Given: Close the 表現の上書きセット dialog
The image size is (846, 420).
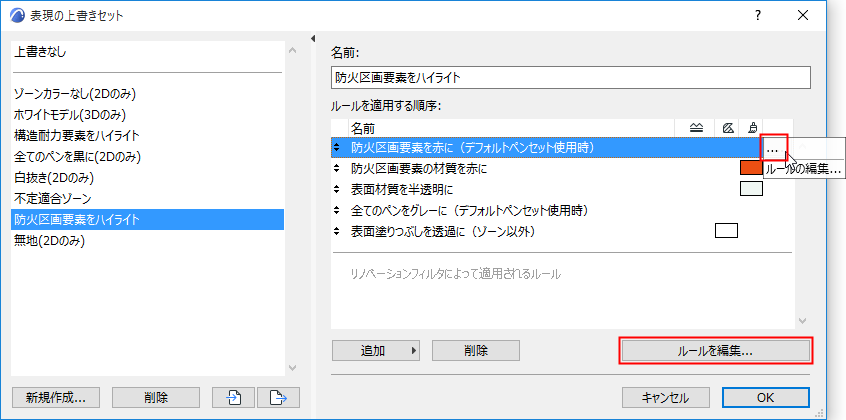Looking at the screenshot, I should point(803,15).
